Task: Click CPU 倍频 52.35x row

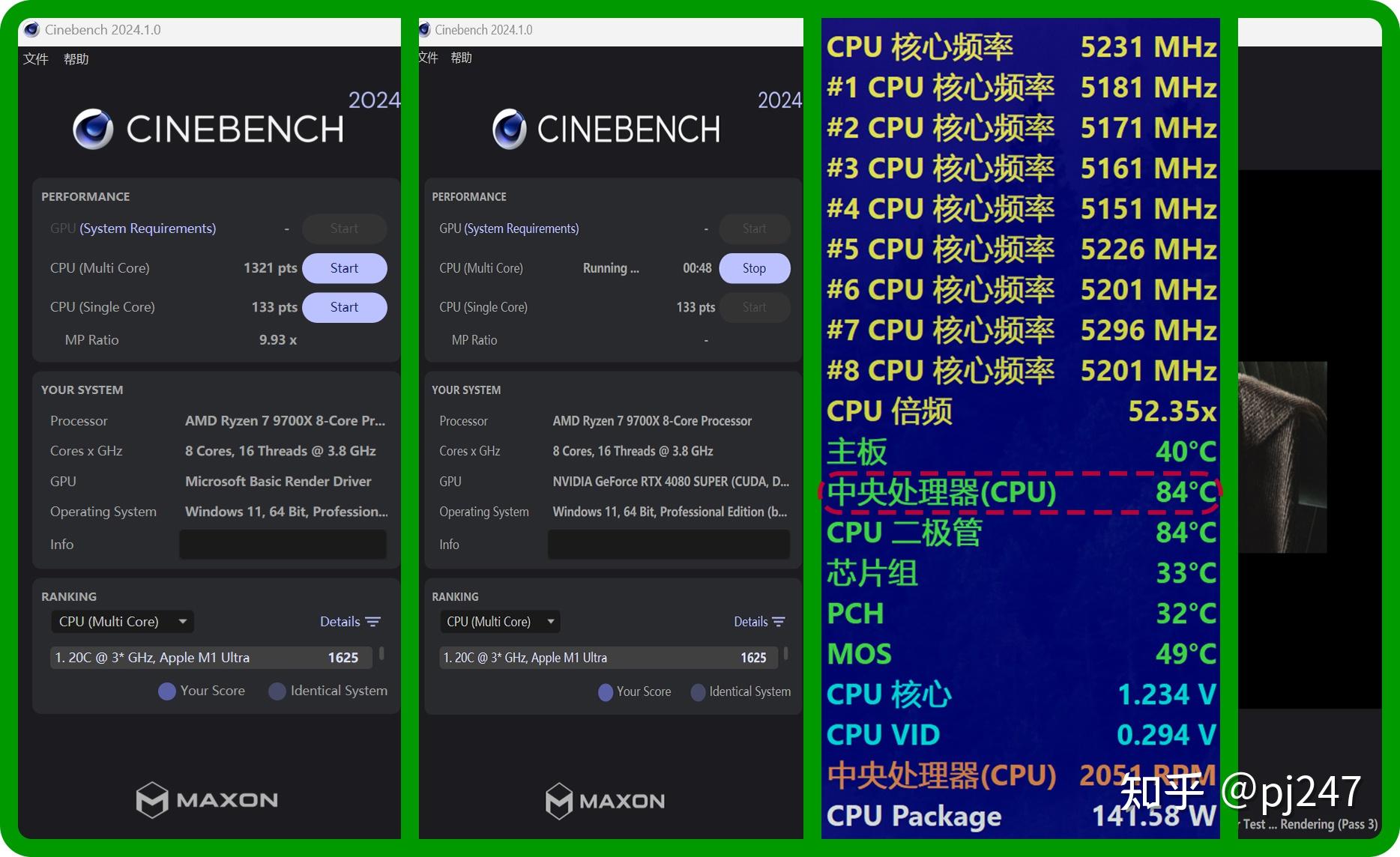Action: (1021, 411)
